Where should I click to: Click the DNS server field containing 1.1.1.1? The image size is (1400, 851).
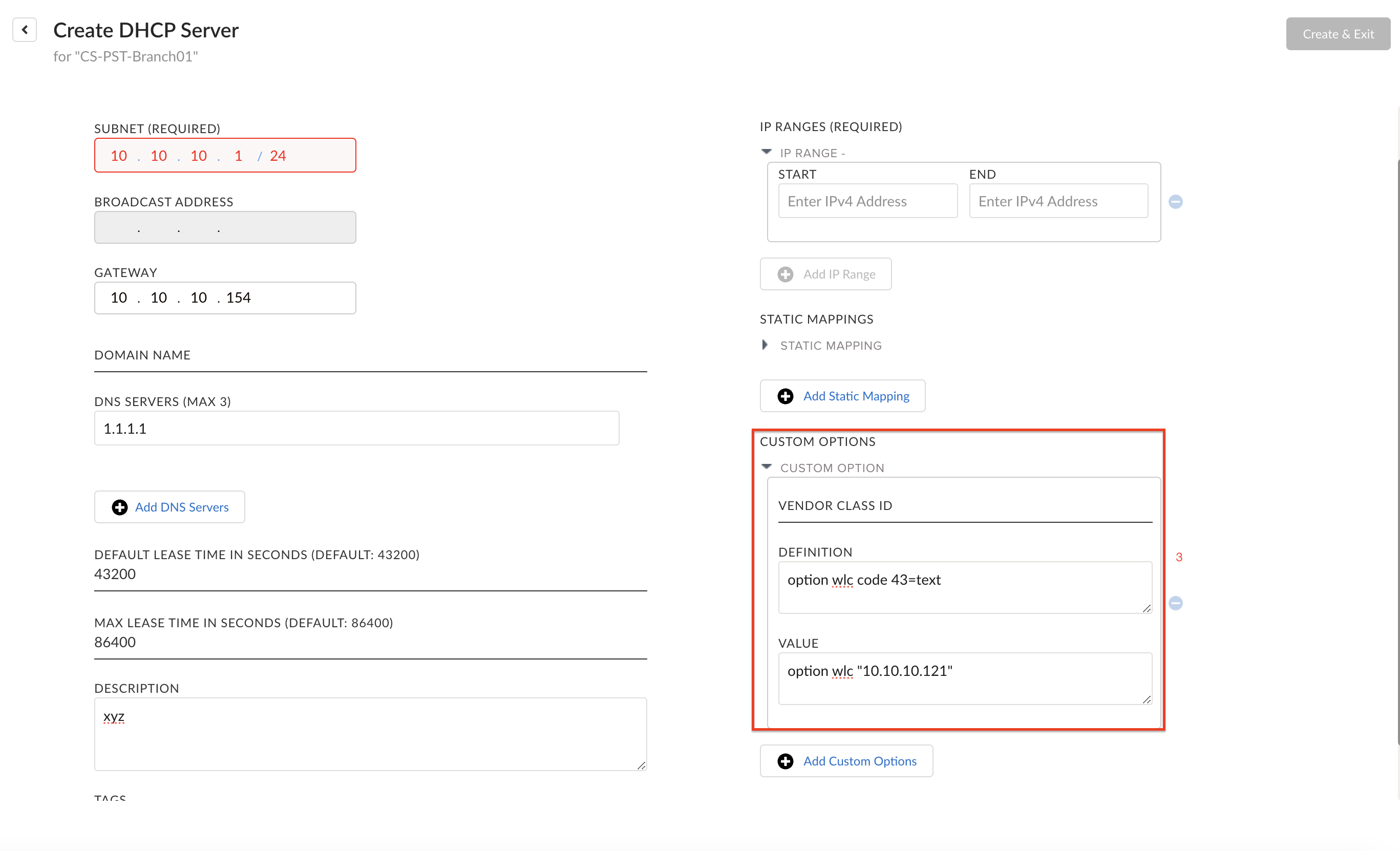(x=356, y=429)
